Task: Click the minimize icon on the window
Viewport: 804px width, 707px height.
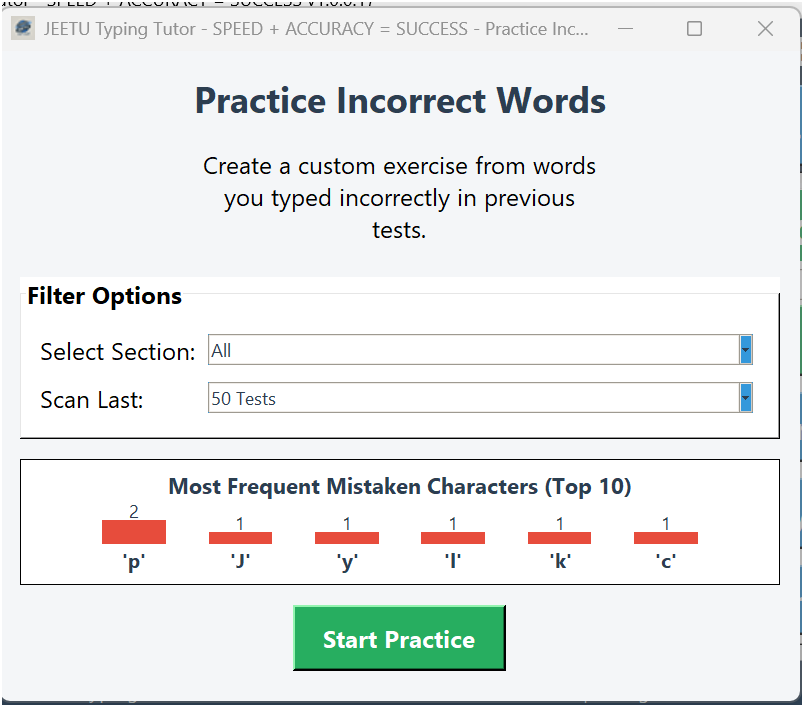Action: pos(625,29)
